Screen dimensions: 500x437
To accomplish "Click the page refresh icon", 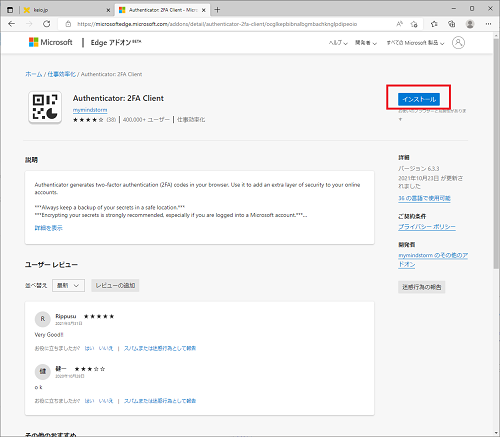I will (47, 24).
